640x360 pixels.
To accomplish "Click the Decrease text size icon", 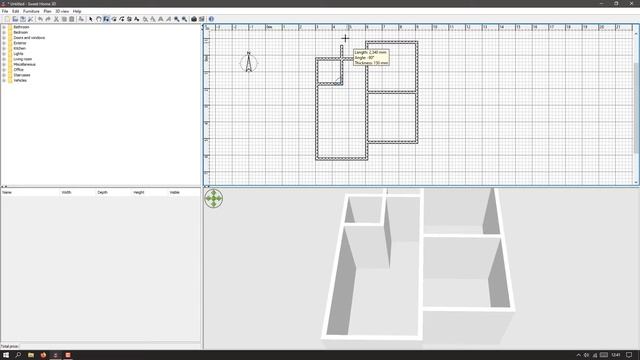I will 153,19.
